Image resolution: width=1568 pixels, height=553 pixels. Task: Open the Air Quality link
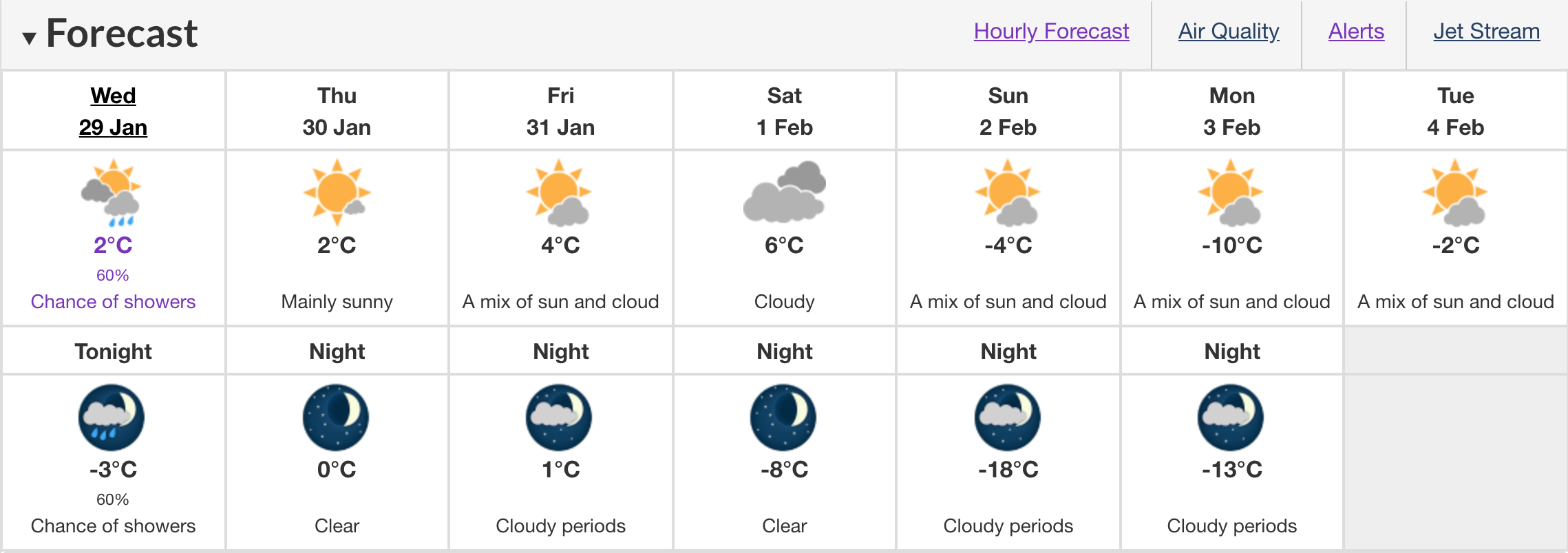pyautogui.click(x=1229, y=31)
